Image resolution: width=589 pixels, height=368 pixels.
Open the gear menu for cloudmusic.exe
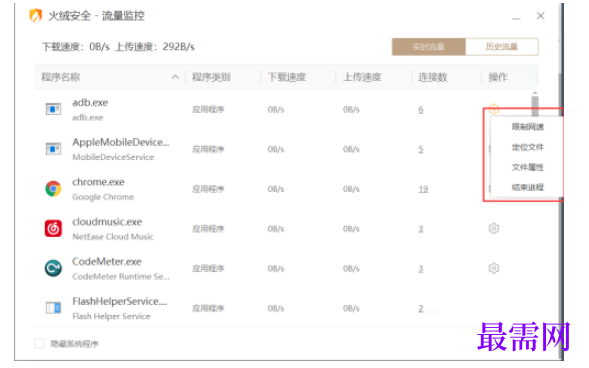[x=494, y=228]
